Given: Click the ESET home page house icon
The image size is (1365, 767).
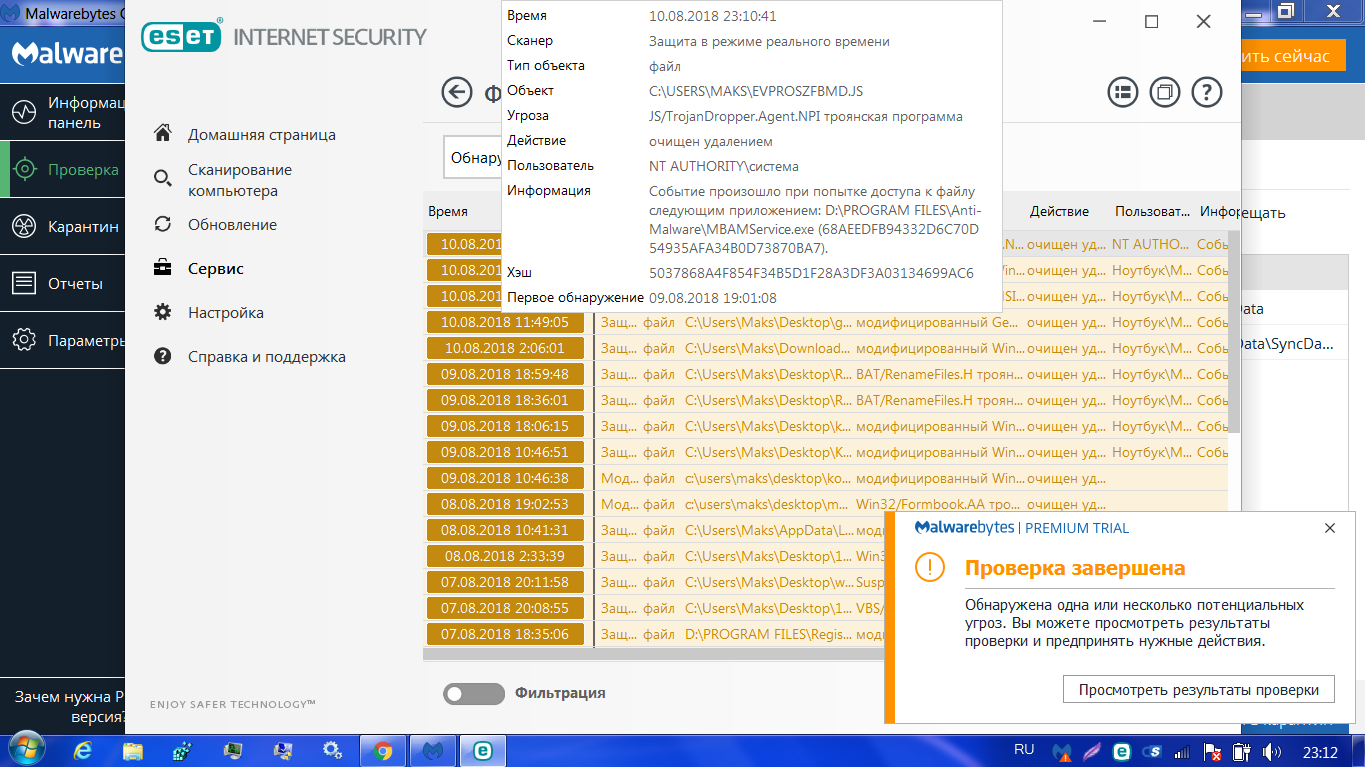Looking at the screenshot, I should coord(162,134).
